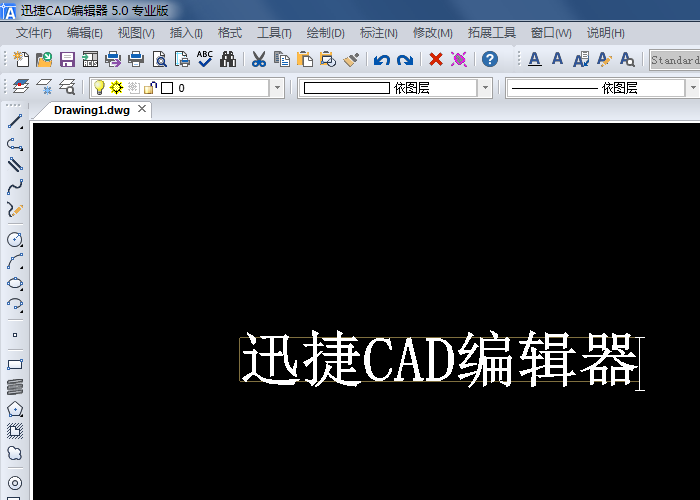The width and height of the screenshot is (700, 500).
Task: Close the Drawing1.dwg tab
Action: [142, 109]
